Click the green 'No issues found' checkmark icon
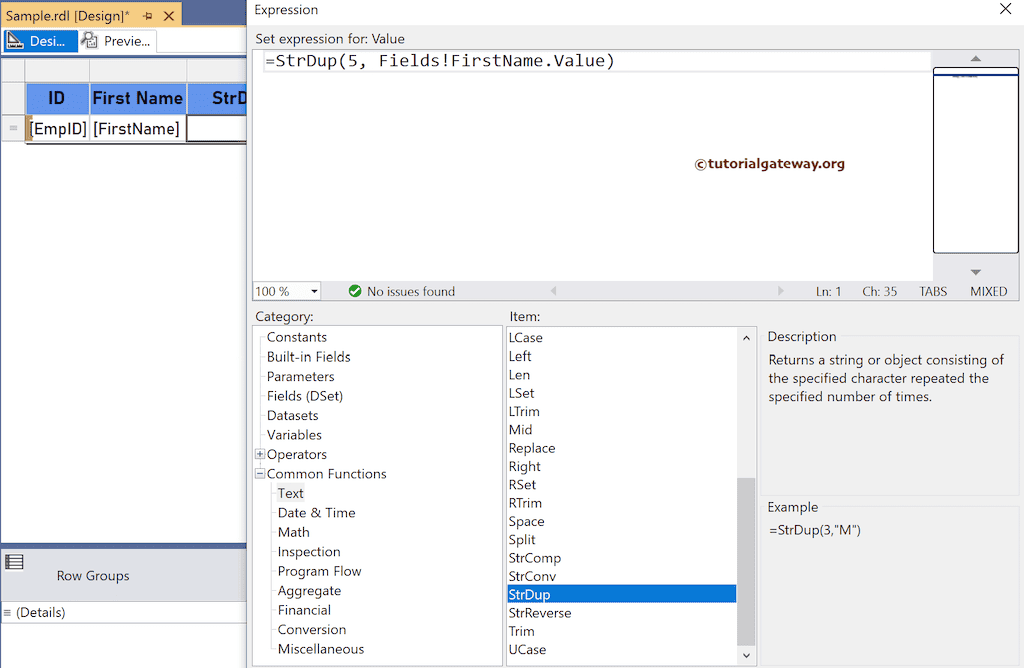Viewport: 1024px width, 668px height. [x=355, y=291]
